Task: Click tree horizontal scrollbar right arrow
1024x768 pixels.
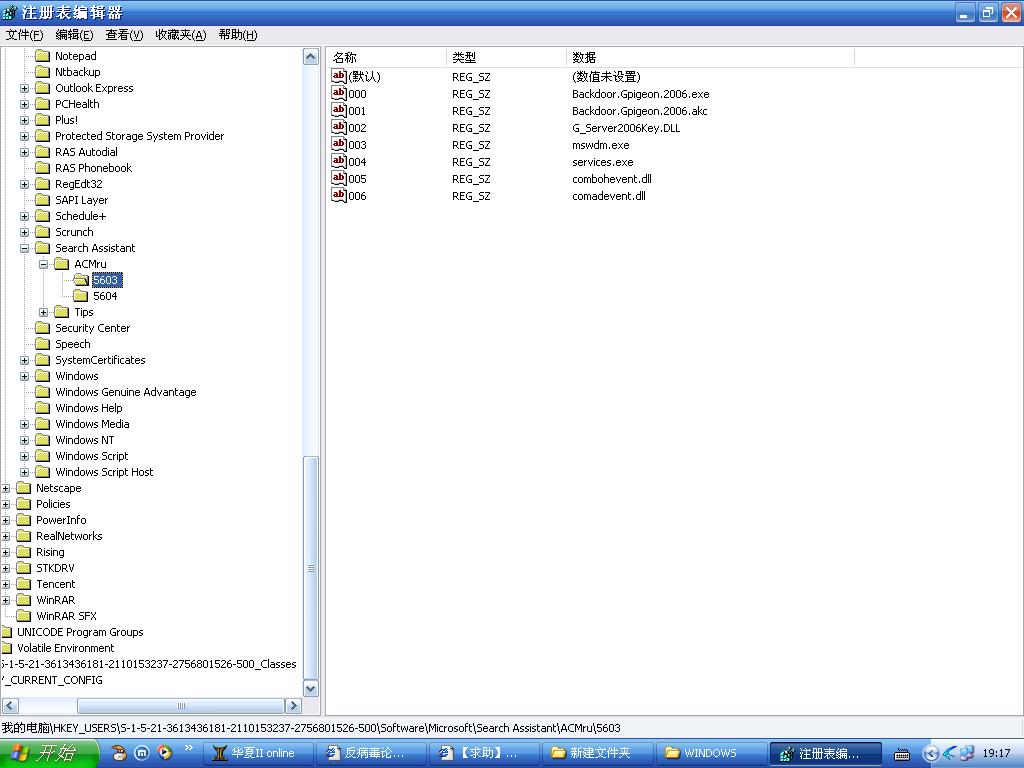Action: click(293, 706)
